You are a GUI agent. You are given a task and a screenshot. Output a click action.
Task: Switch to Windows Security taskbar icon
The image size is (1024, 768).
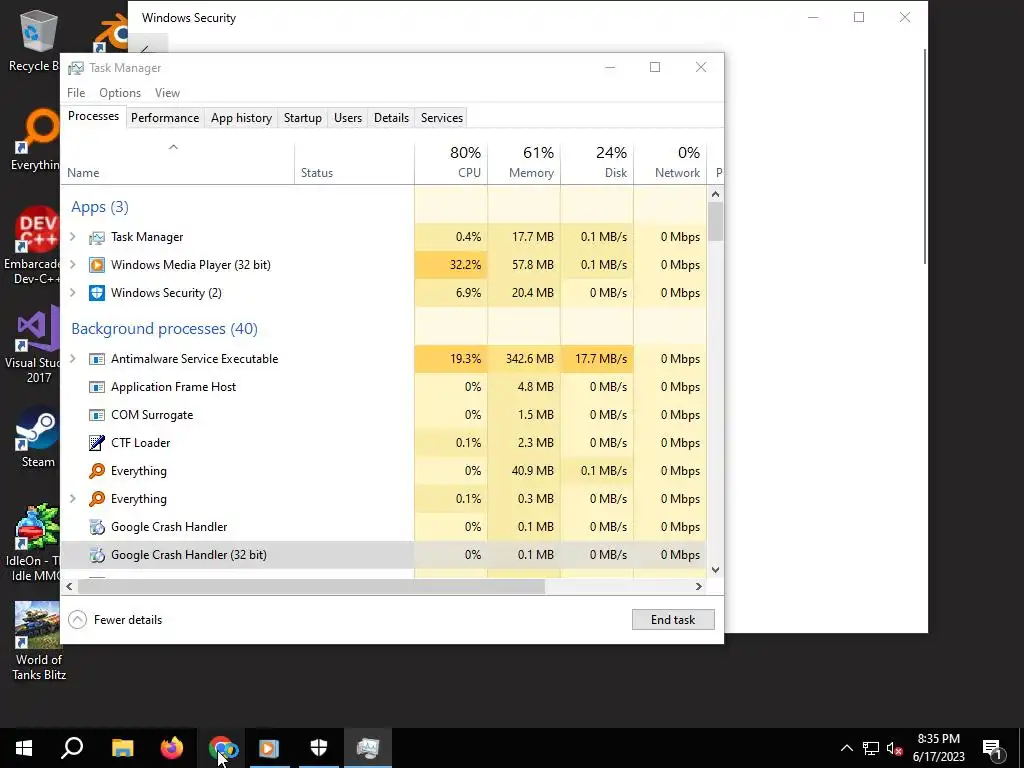click(x=319, y=748)
